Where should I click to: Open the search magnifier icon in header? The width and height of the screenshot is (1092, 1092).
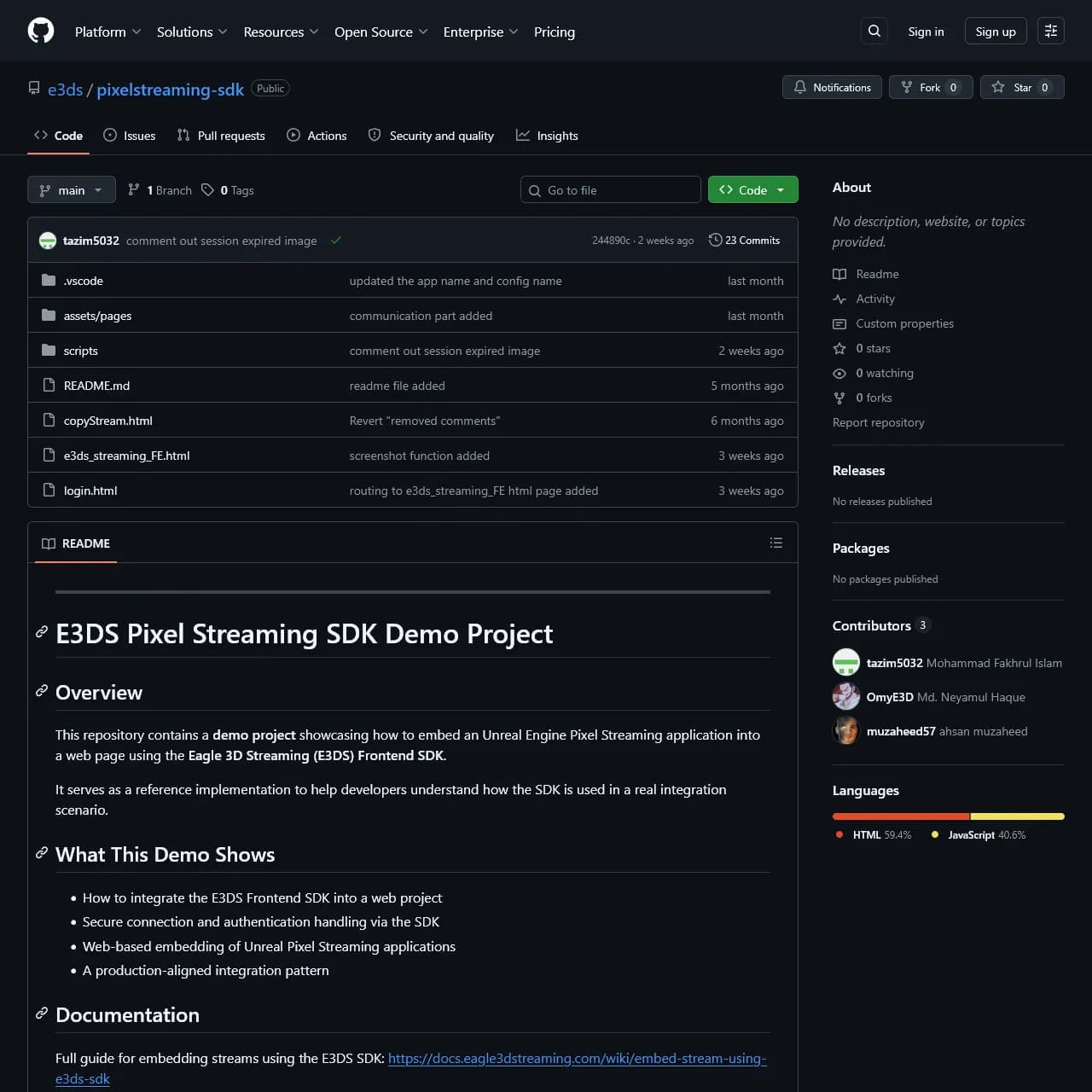click(874, 31)
